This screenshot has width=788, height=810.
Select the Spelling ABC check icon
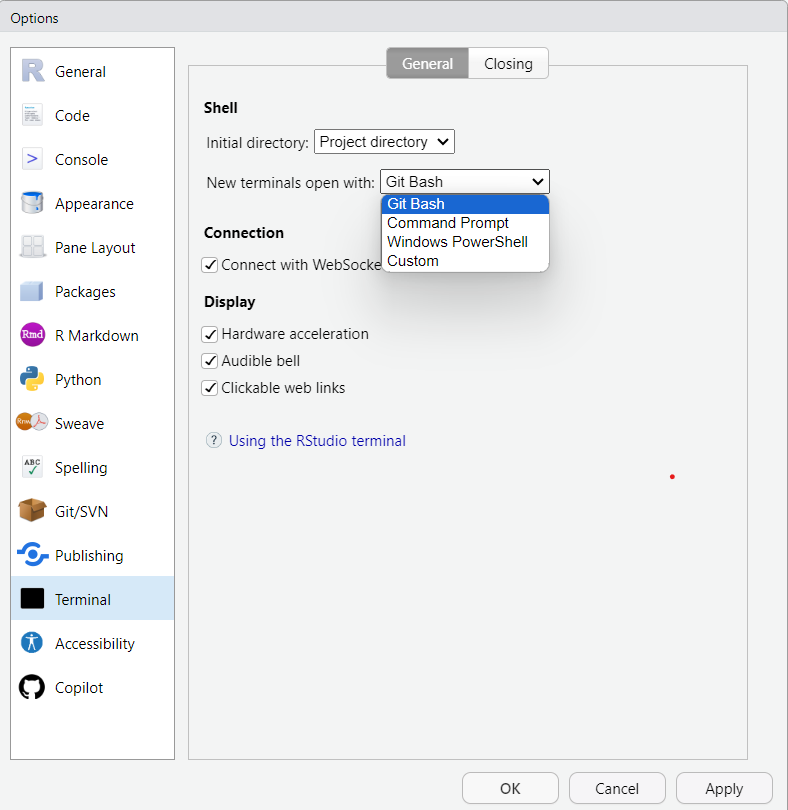(x=33, y=467)
